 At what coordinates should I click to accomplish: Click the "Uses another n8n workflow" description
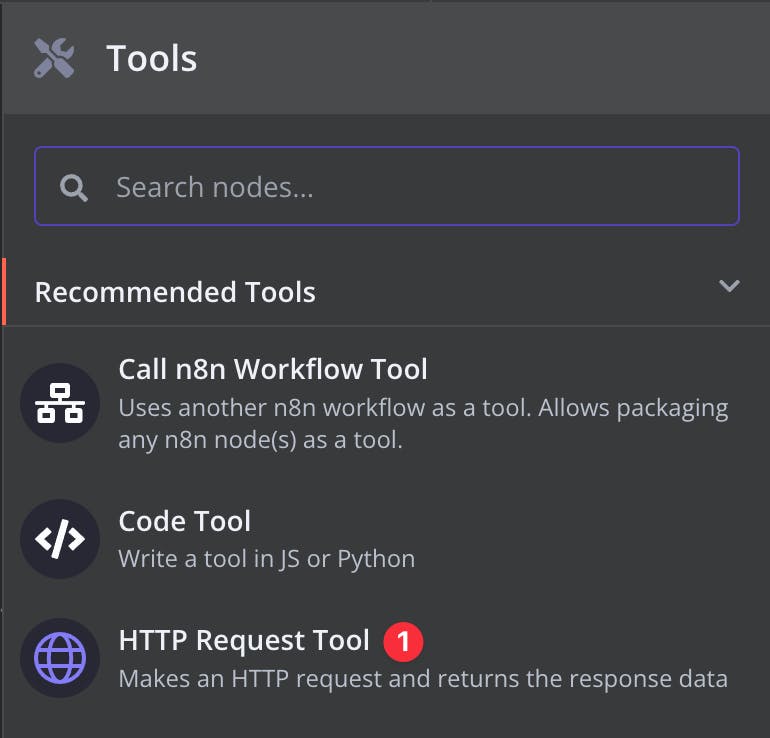coord(423,408)
